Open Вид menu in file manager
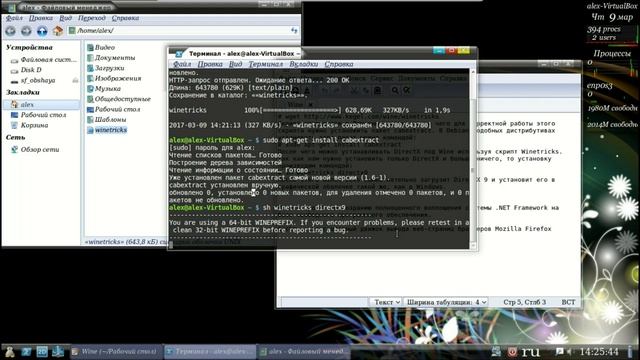This screenshot has height=360, width=640. 65,18
